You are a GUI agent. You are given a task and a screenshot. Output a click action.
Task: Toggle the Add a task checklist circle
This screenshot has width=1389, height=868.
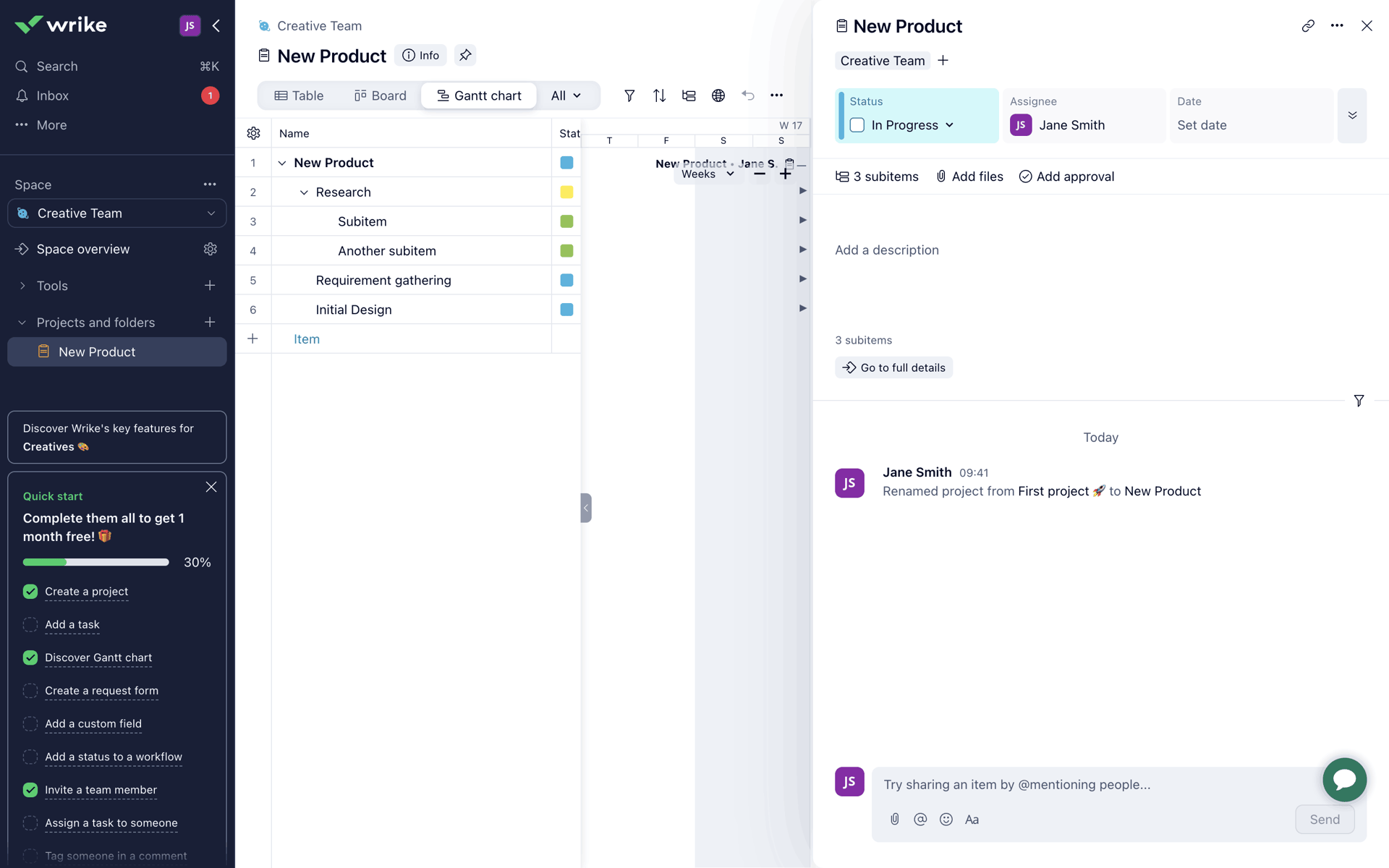(x=30, y=624)
